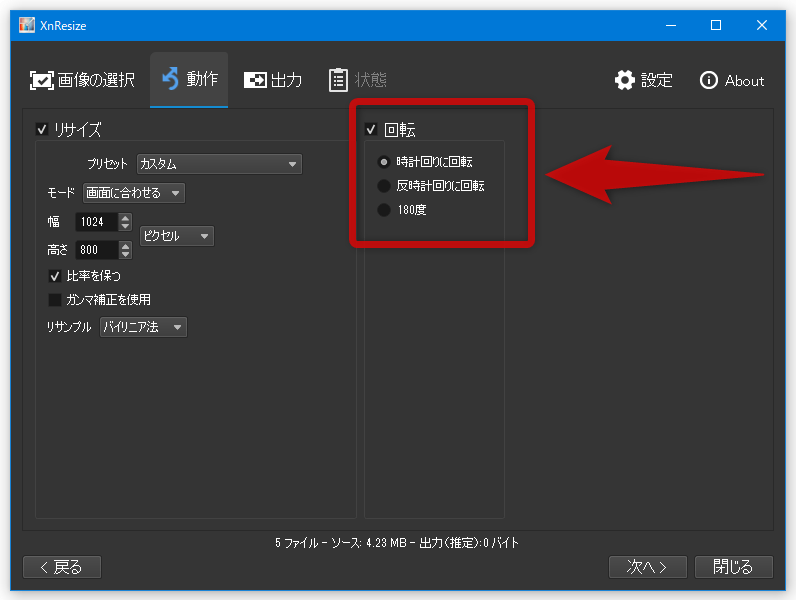This screenshot has height=600, width=796.
Task: Decrease 幅 value with down arrow
Action: [x=125, y=226]
